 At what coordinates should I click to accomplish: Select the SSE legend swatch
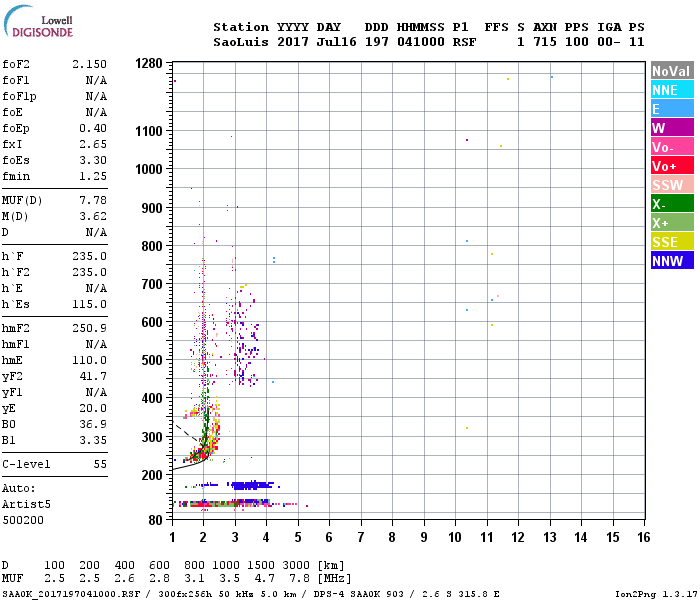click(x=672, y=242)
